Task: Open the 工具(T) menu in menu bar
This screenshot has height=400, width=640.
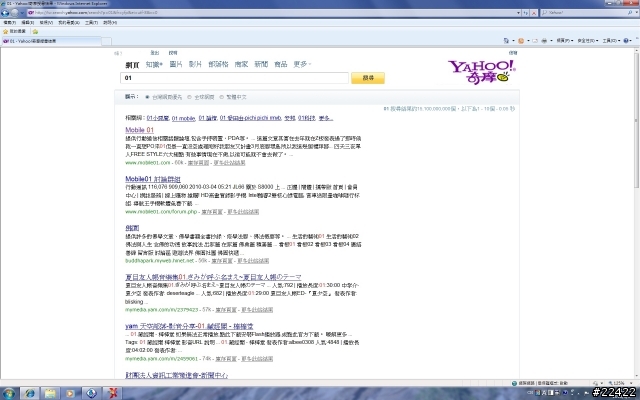Action: click(91, 22)
